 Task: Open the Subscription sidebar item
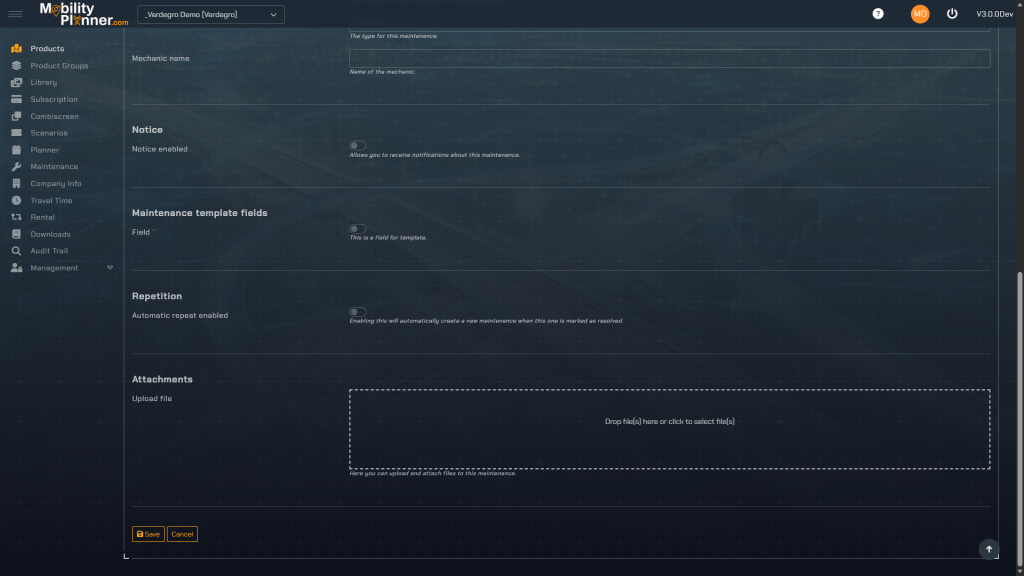pyautogui.click(x=53, y=100)
